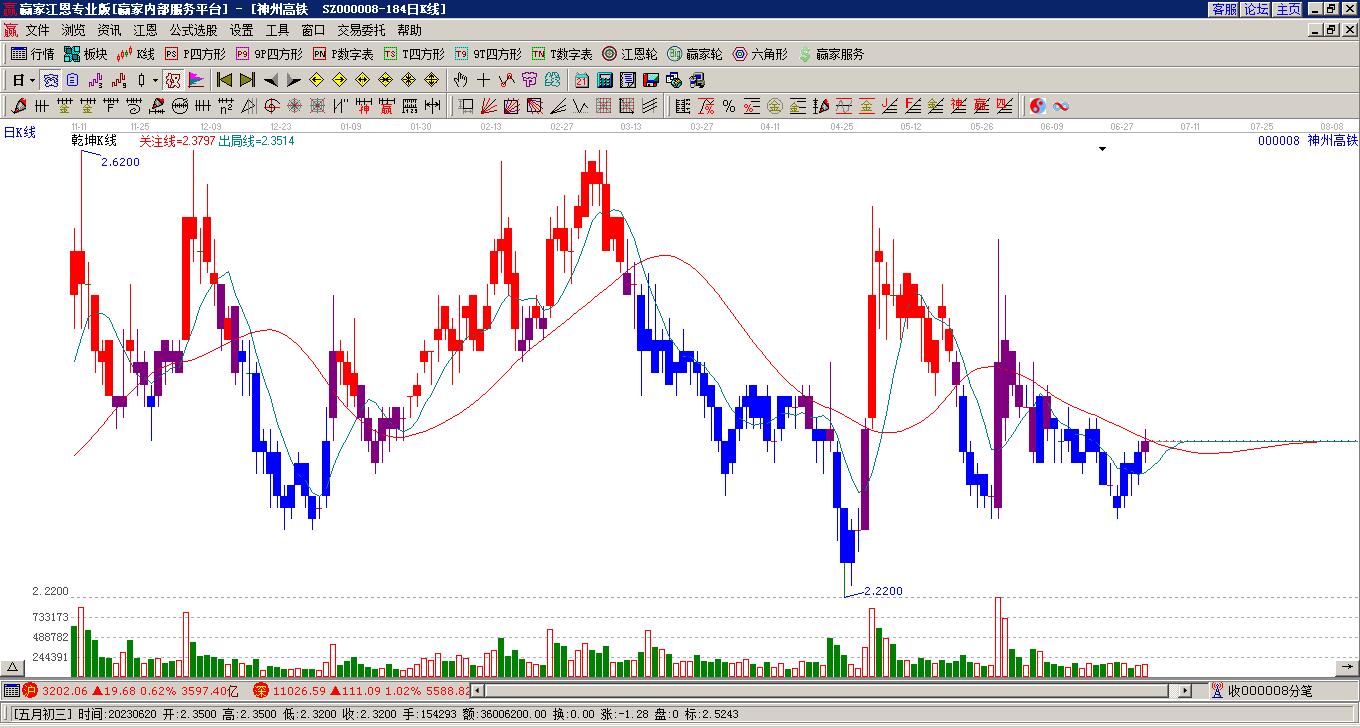The width and height of the screenshot is (1360, 728).
Task: Click the 乾坤K线 indicator label
Action: (94, 140)
